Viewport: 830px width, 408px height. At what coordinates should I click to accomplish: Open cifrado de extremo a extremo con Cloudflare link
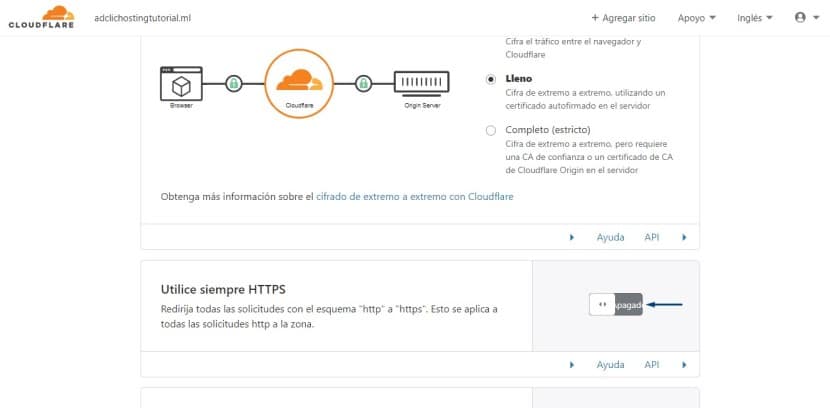[414, 196]
